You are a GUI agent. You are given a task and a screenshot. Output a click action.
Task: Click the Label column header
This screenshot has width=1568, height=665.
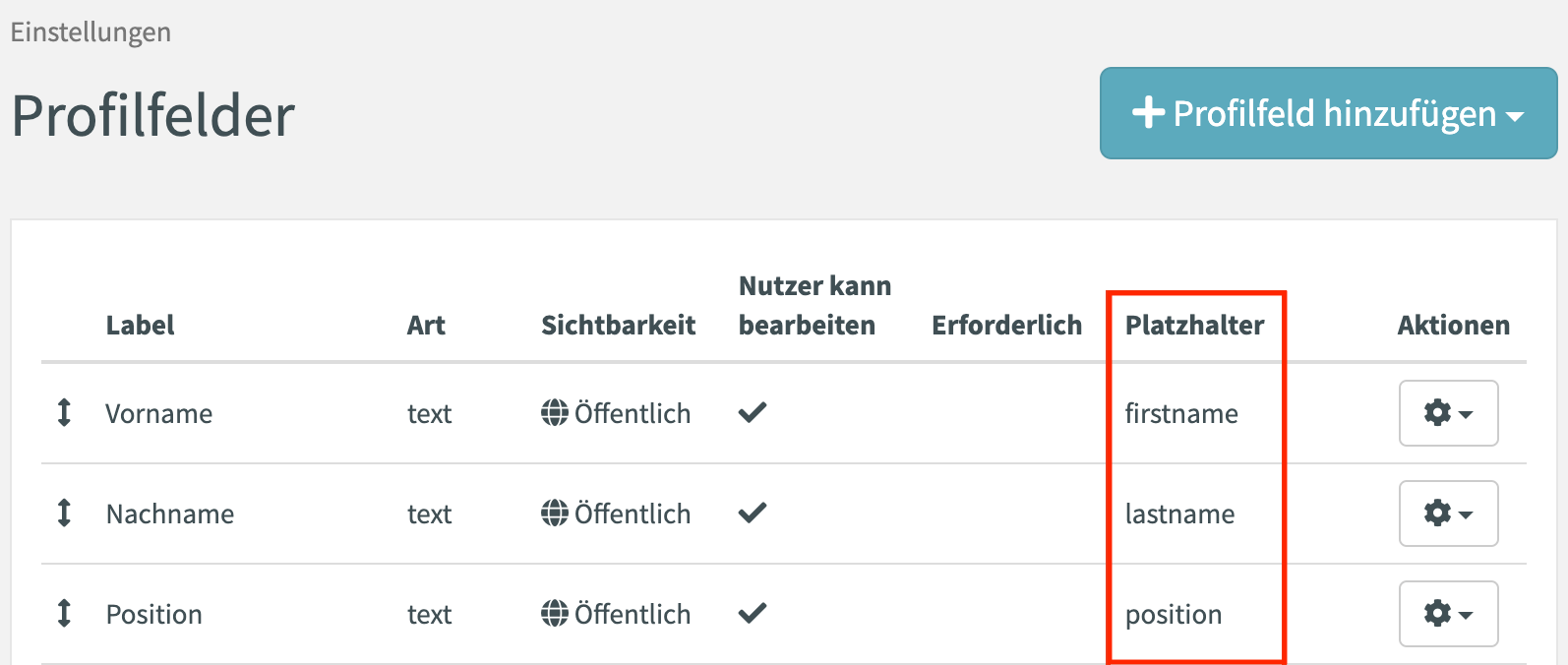[x=140, y=326]
